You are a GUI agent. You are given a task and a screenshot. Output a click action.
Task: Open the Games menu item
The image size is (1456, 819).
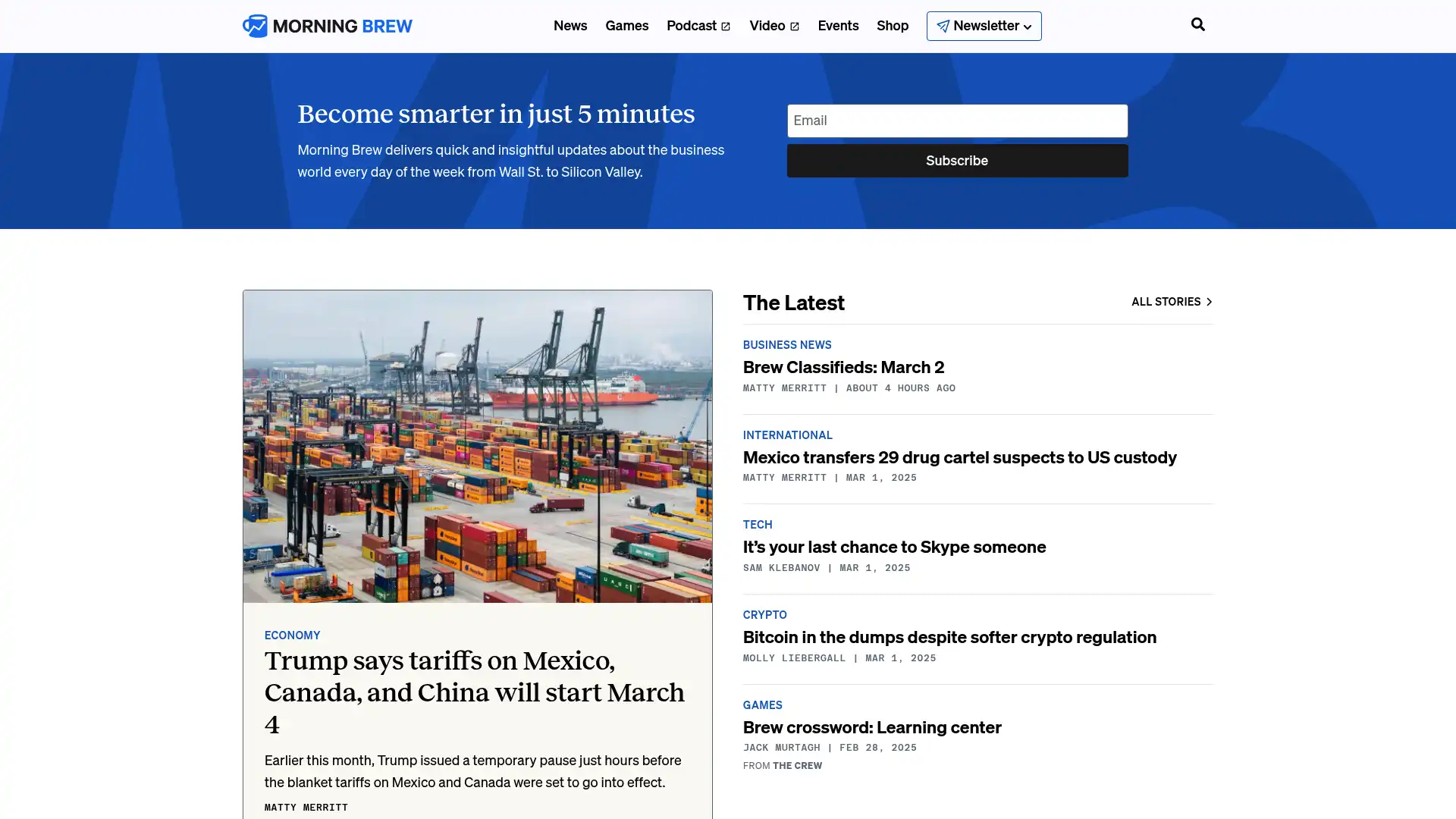(x=626, y=26)
